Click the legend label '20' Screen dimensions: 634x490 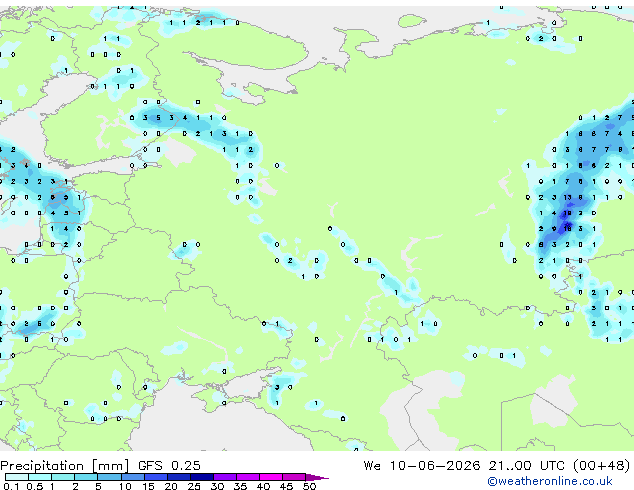[171, 486]
